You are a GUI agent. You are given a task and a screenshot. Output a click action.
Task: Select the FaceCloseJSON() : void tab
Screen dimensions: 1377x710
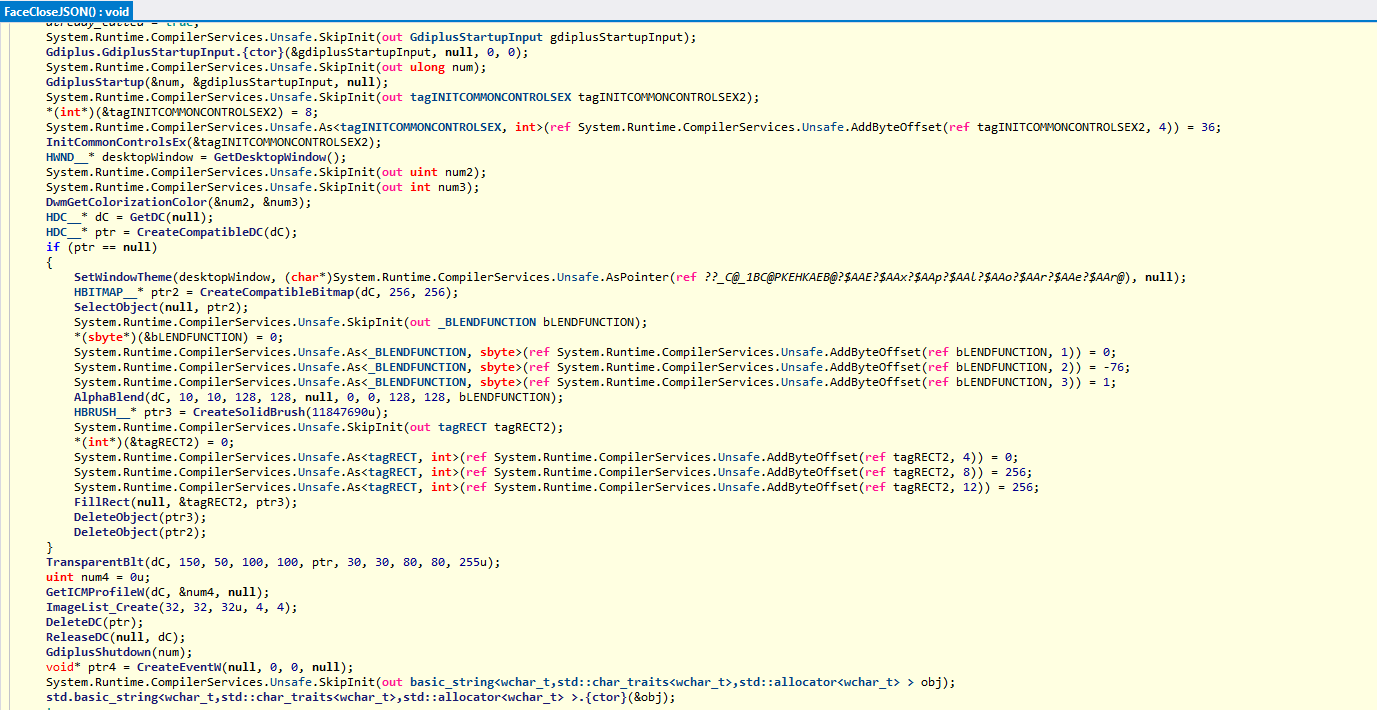point(66,9)
